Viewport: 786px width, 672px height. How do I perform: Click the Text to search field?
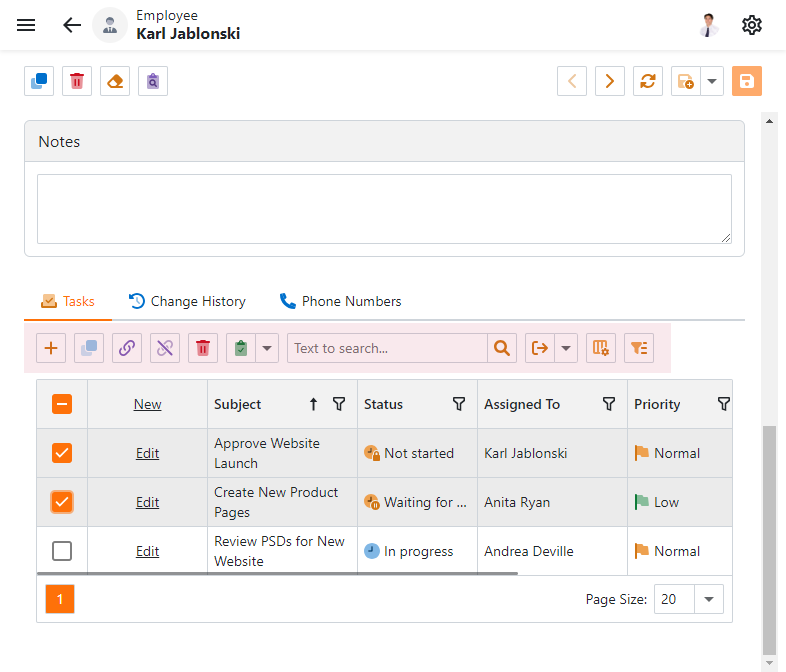[x=387, y=348]
